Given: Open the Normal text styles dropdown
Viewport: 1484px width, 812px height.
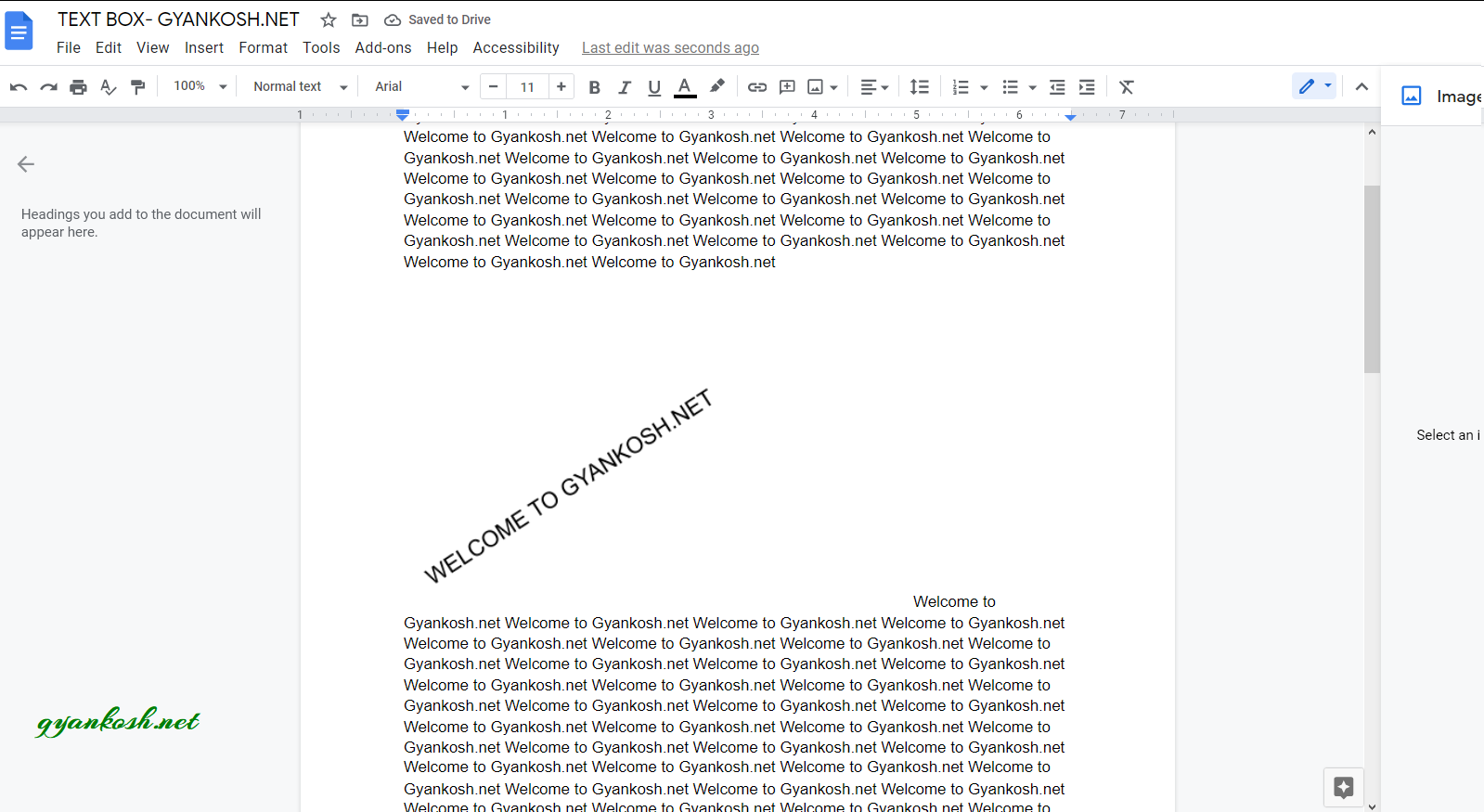Looking at the screenshot, I should (x=301, y=86).
